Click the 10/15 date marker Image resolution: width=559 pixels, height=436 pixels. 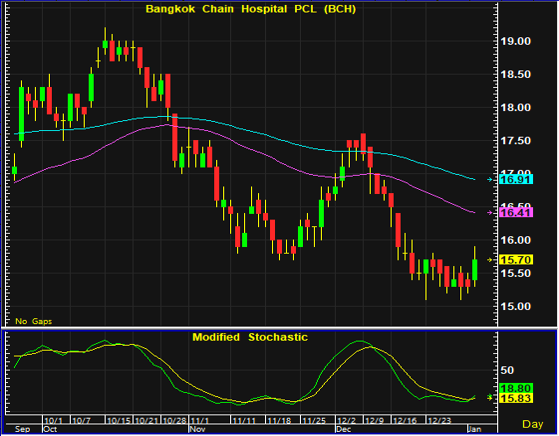pyautogui.click(x=119, y=421)
